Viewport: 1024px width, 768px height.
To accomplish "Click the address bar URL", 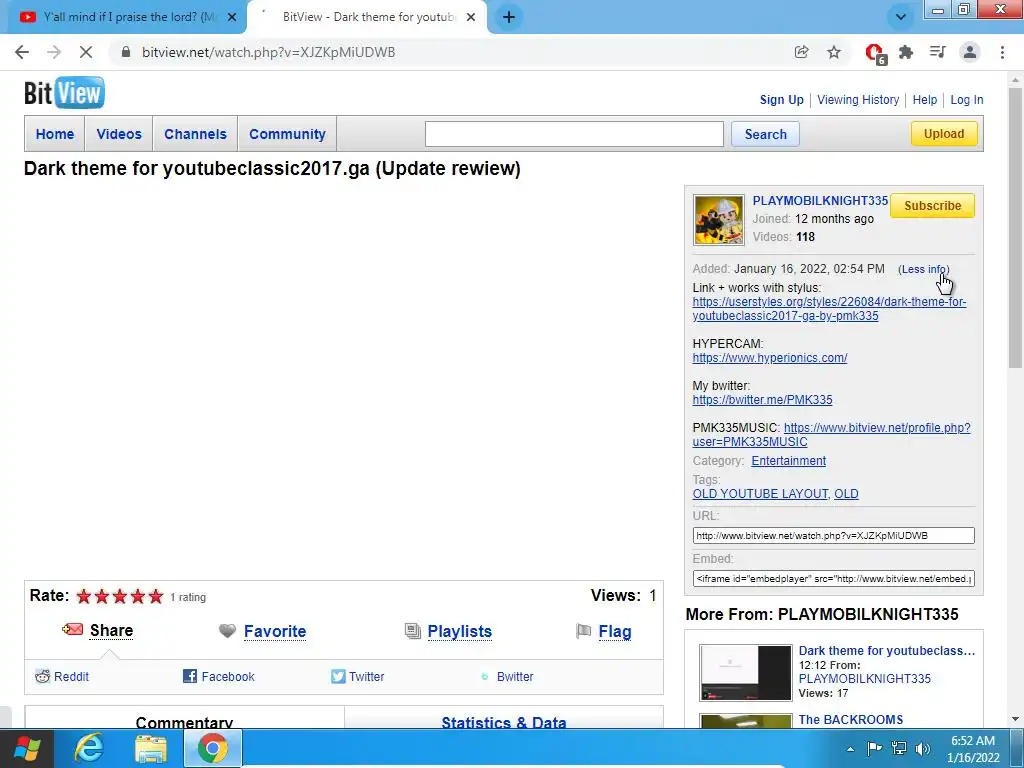I will 268,52.
